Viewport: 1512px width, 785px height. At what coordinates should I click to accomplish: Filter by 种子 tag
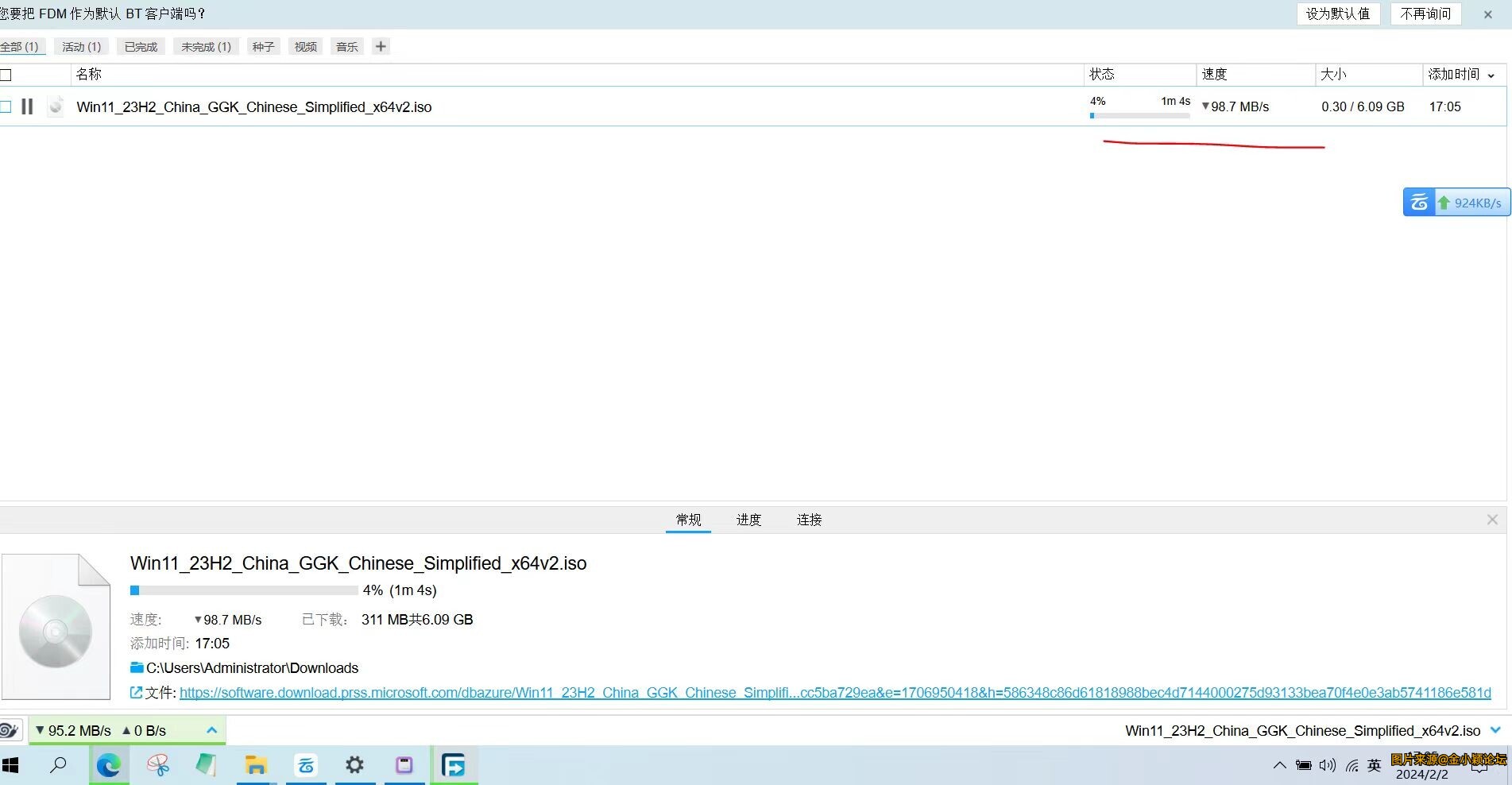point(263,47)
